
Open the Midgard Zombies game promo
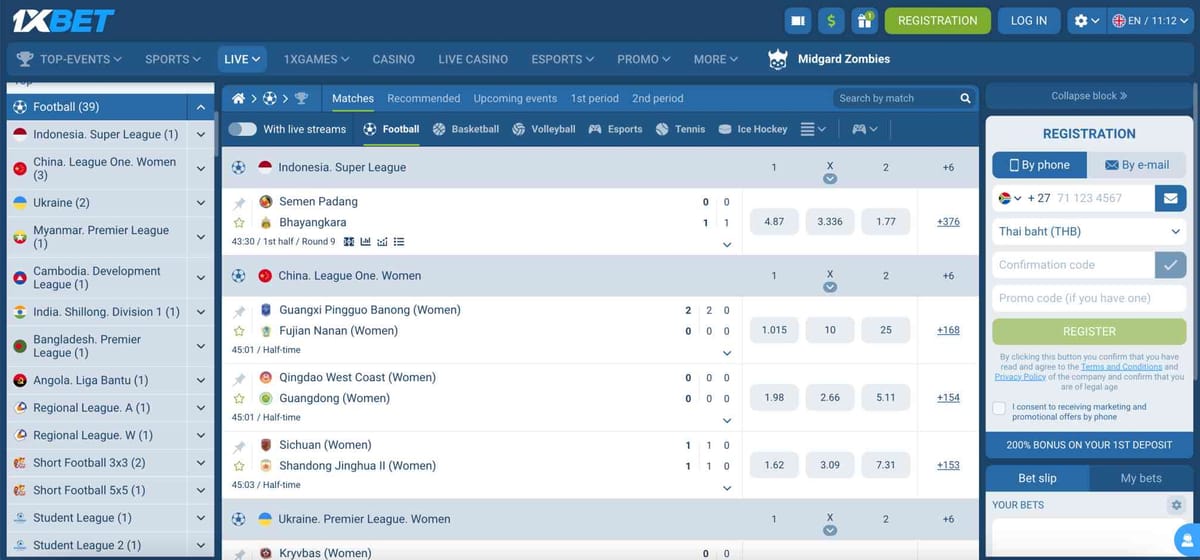829,59
